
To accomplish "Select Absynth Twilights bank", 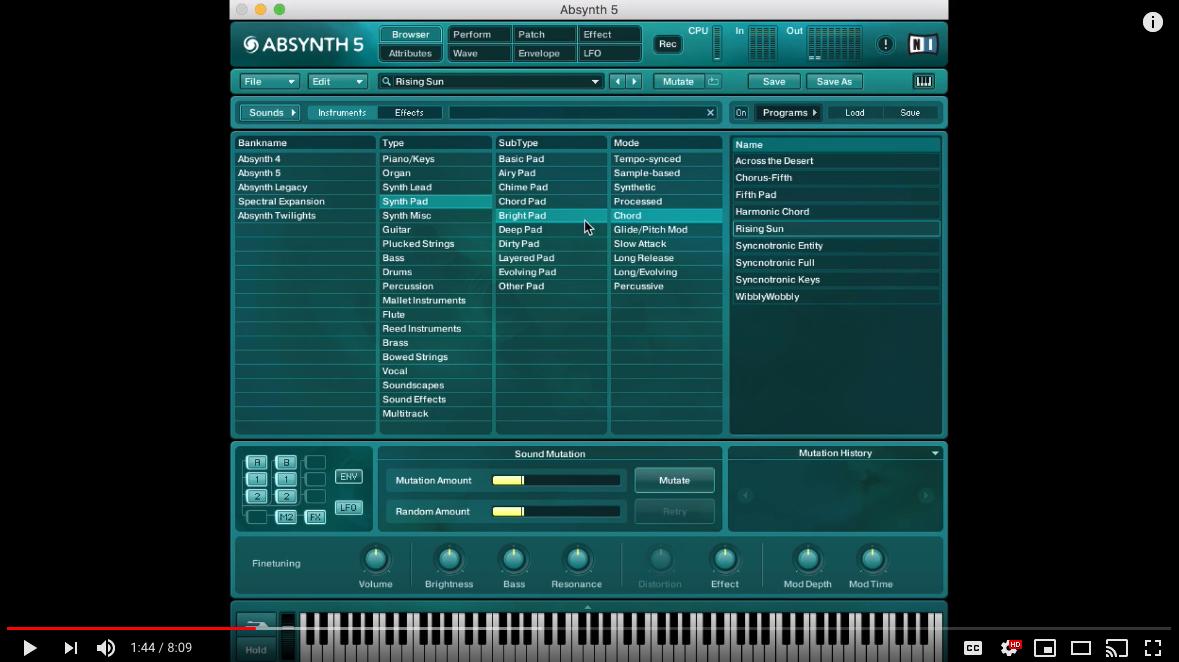I will (x=305, y=216).
